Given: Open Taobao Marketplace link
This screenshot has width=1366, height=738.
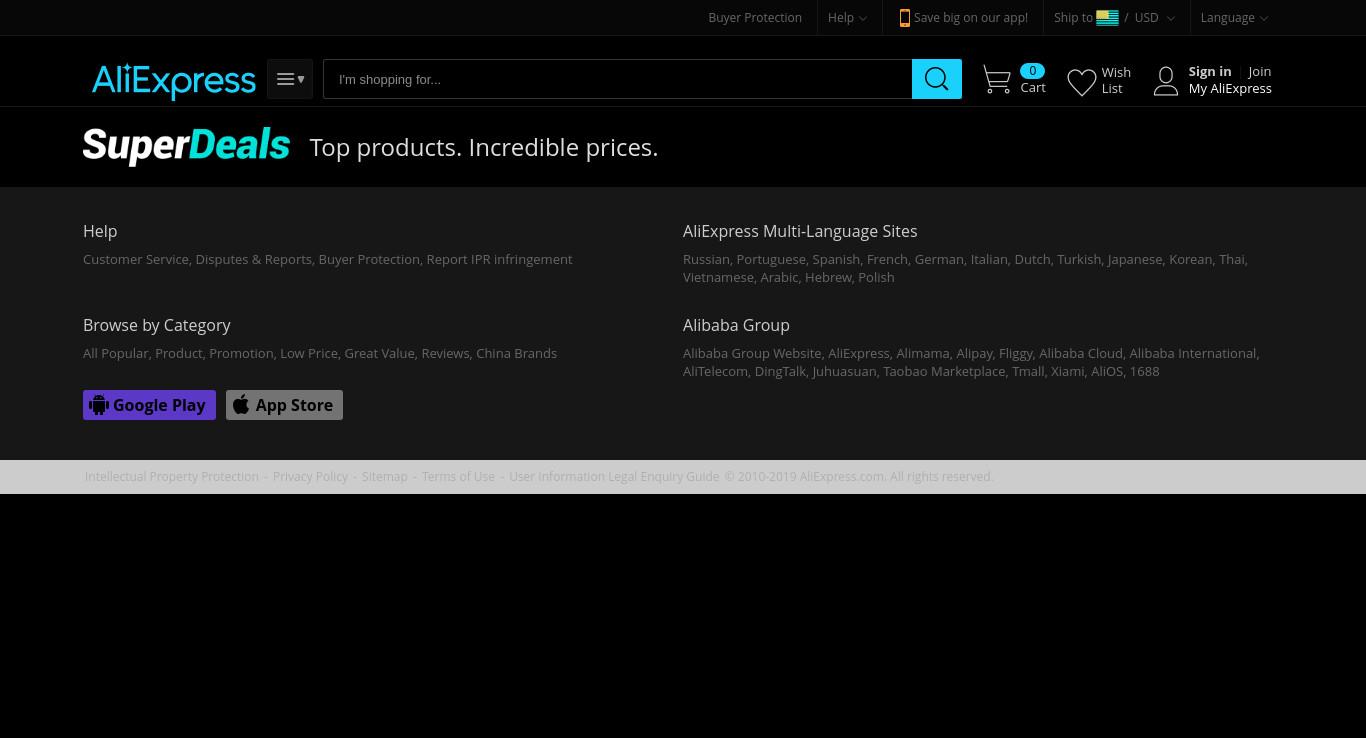Looking at the screenshot, I should point(944,371).
